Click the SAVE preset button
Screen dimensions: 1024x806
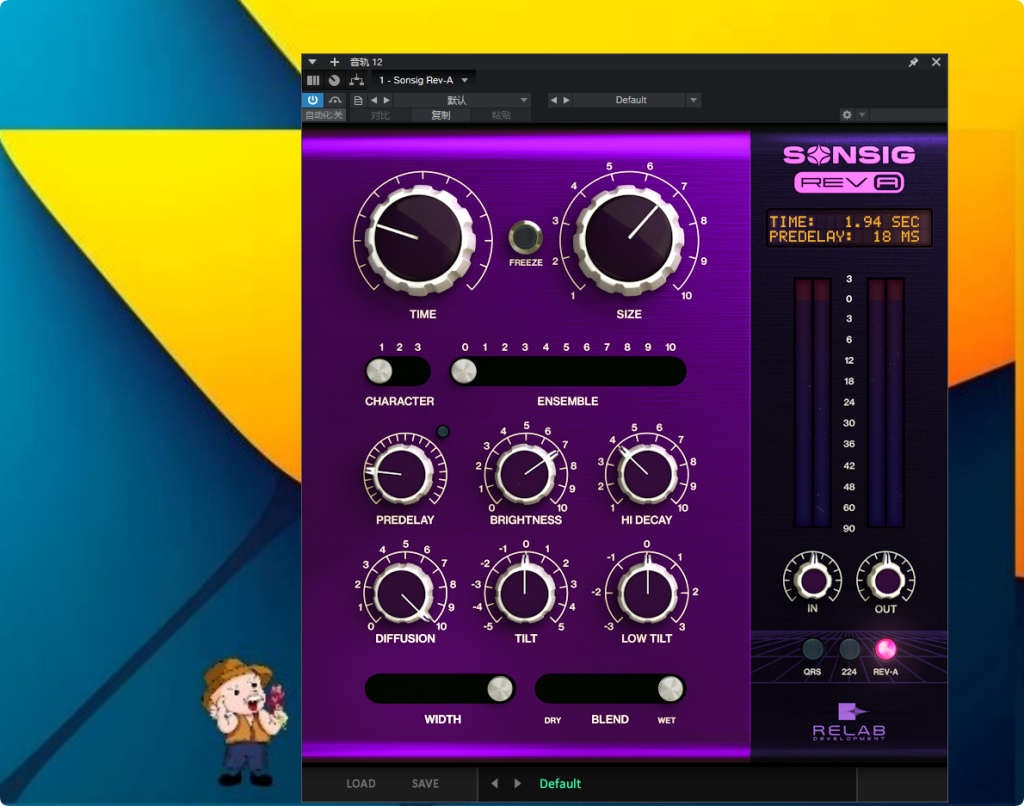(425, 784)
